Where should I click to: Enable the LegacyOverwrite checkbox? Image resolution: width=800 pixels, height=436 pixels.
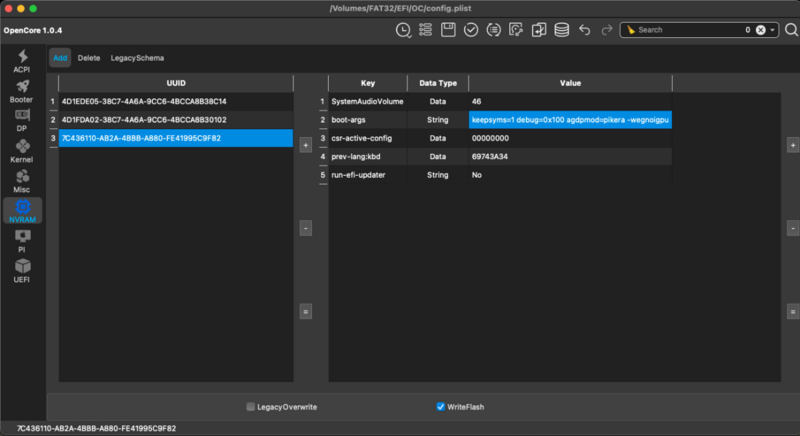click(251, 407)
